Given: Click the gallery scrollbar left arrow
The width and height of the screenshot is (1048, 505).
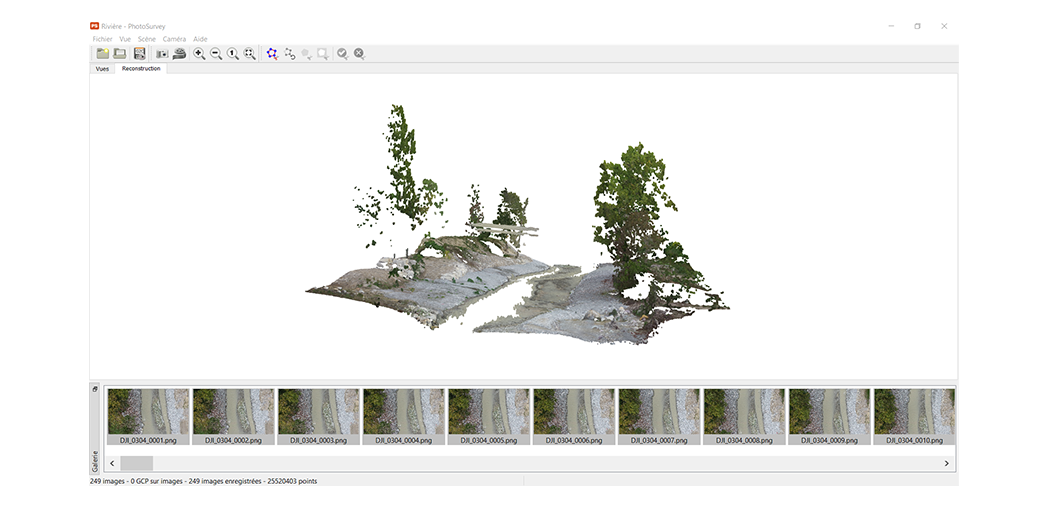Looking at the screenshot, I should (x=112, y=463).
